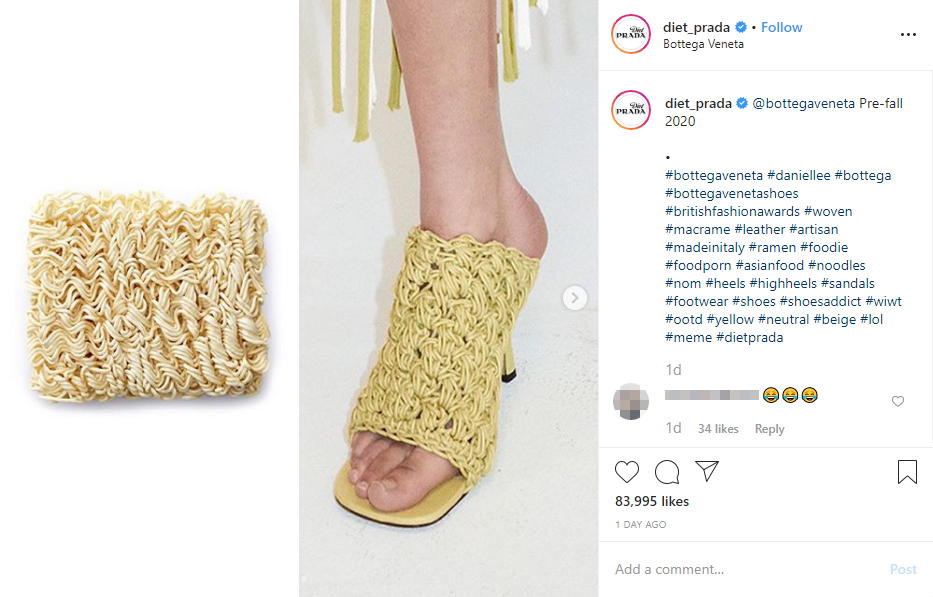
Task: Reply to the emoji comment
Action: pos(769,429)
